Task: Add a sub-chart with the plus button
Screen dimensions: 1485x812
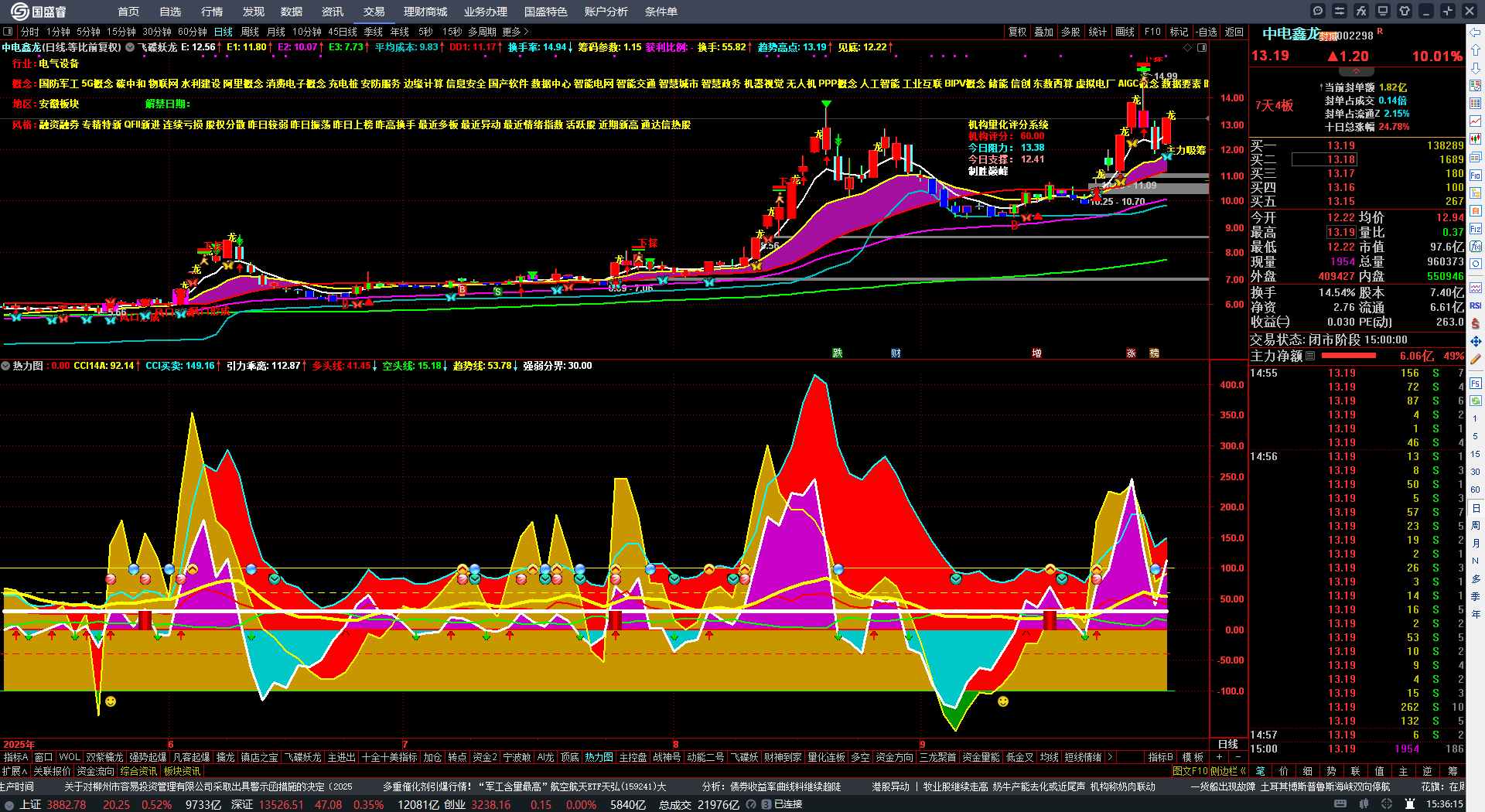Action: (1220, 757)
